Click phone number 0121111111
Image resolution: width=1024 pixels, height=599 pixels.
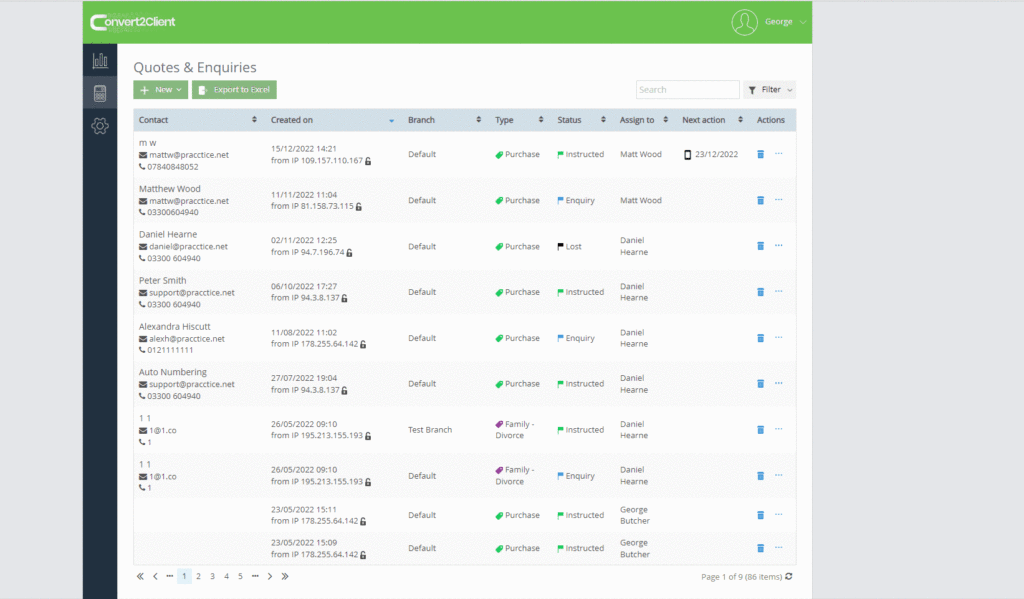(170, 350)
